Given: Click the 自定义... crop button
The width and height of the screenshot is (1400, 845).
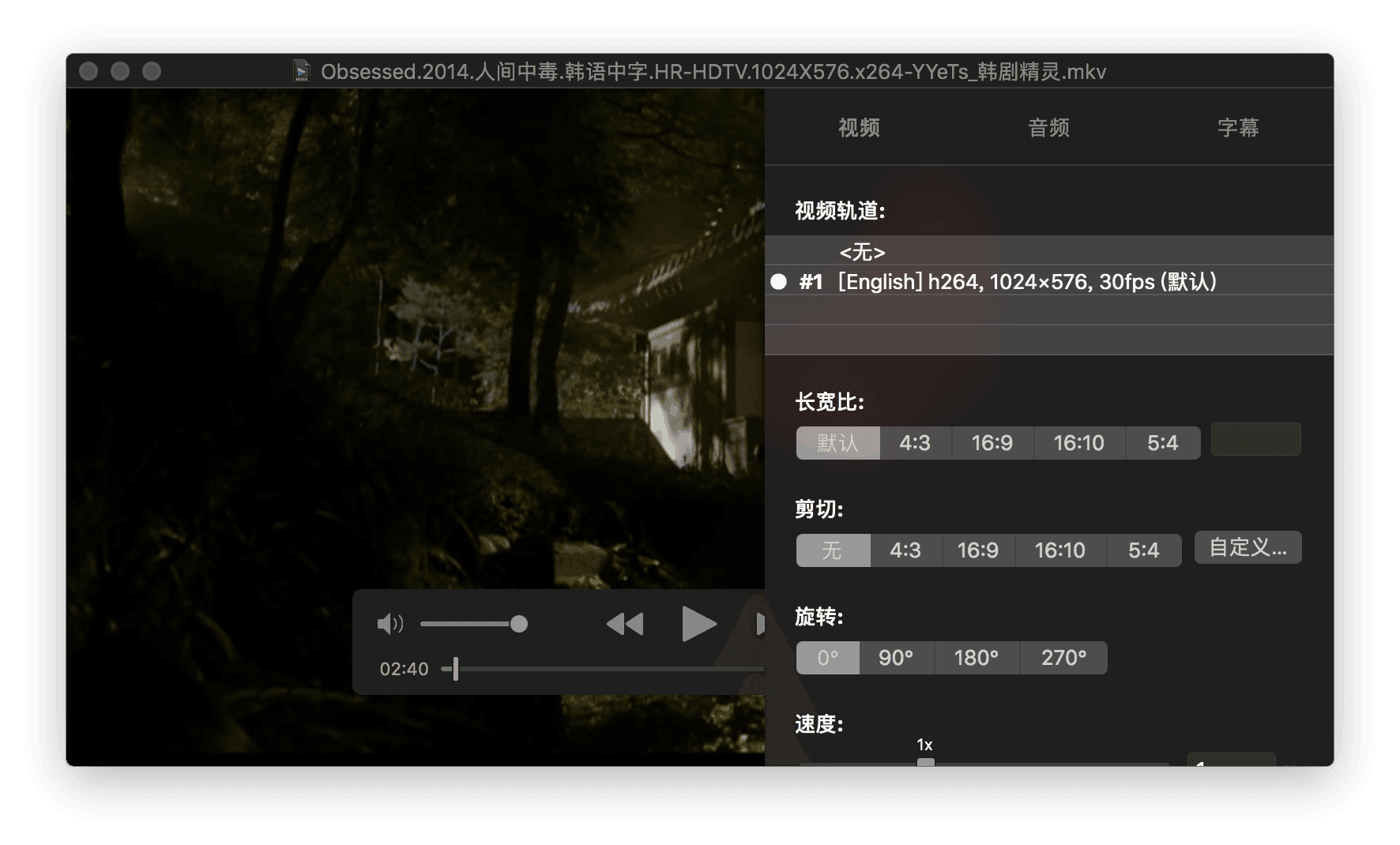Looking at the screenshot, I should point(1248,547).
